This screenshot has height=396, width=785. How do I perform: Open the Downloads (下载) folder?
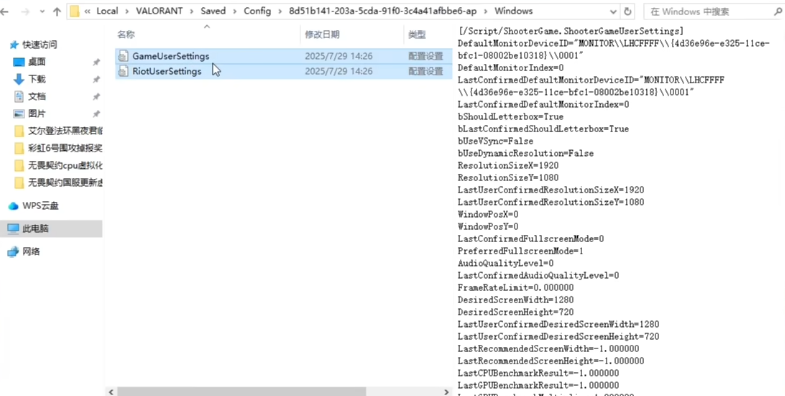(37, 79)
